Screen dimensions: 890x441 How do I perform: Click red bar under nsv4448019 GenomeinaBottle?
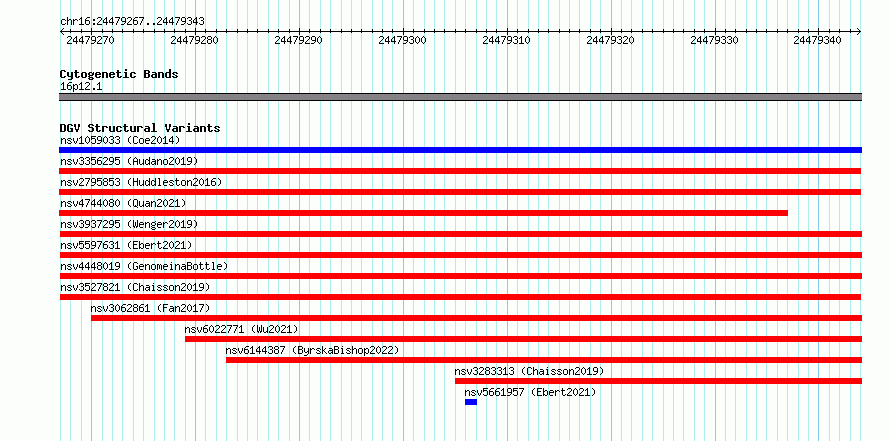click(460, 276)
